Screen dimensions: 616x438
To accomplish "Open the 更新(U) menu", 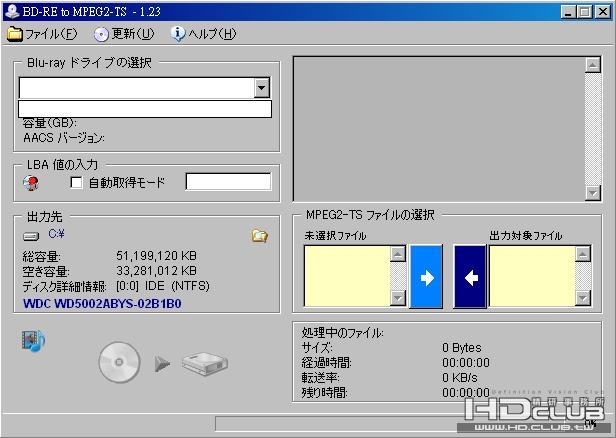I will tap(124, 34).
